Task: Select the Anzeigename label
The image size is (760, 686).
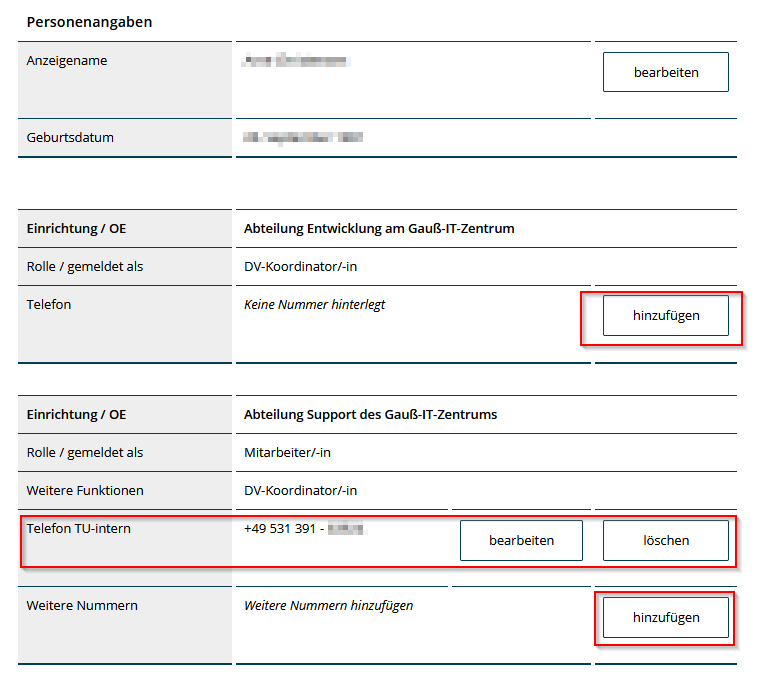Action: tap(67, 61)
